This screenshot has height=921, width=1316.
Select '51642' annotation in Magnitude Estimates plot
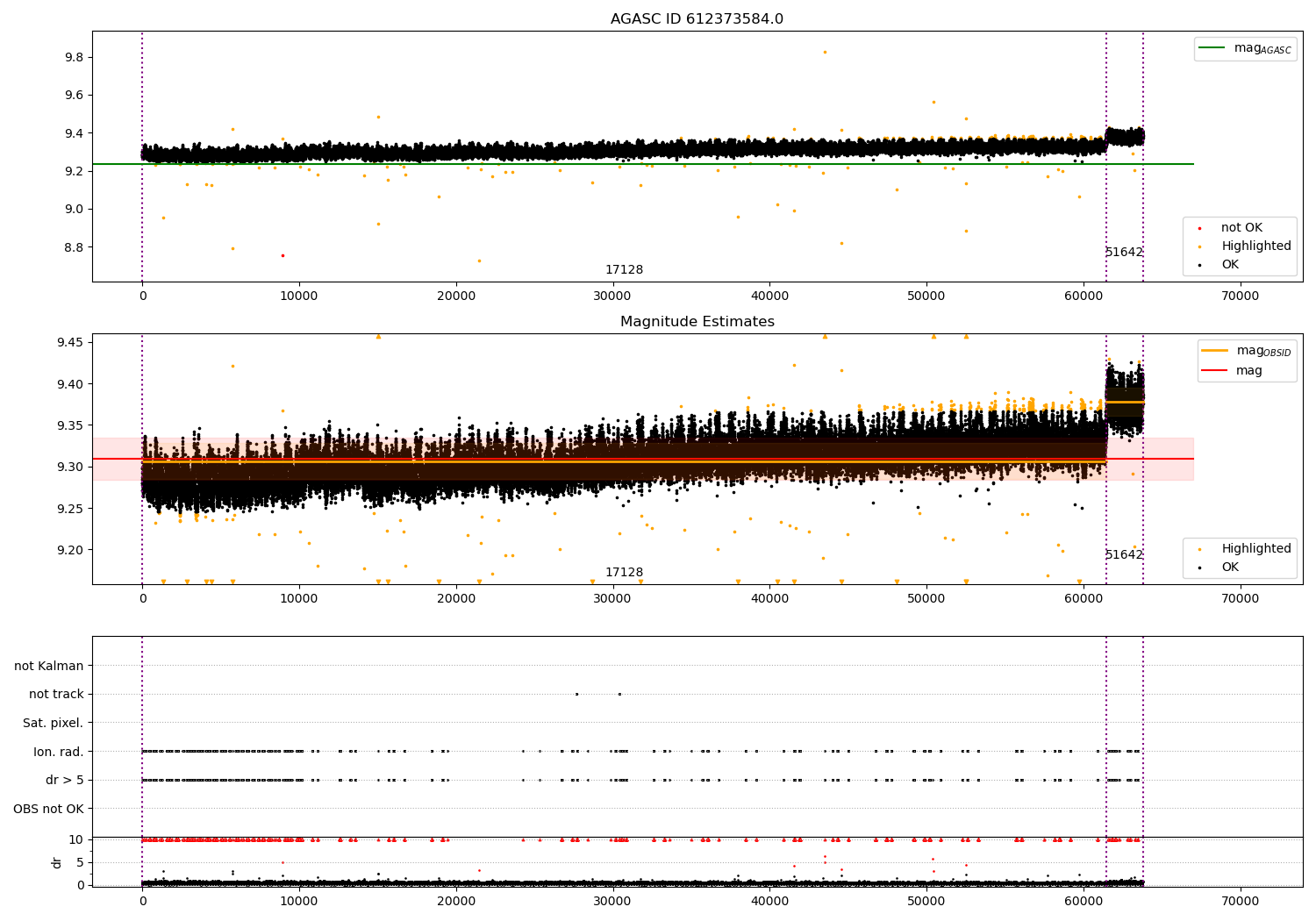click(x=1124, y=555)
